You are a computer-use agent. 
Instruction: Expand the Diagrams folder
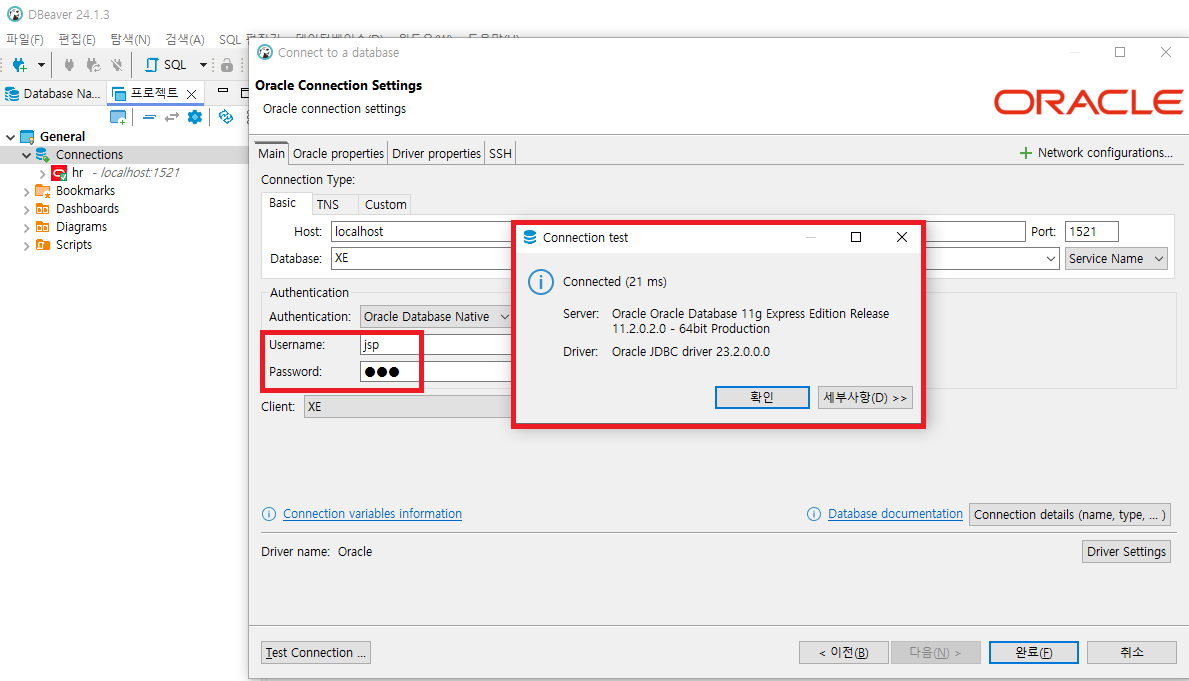coord(27,228)
